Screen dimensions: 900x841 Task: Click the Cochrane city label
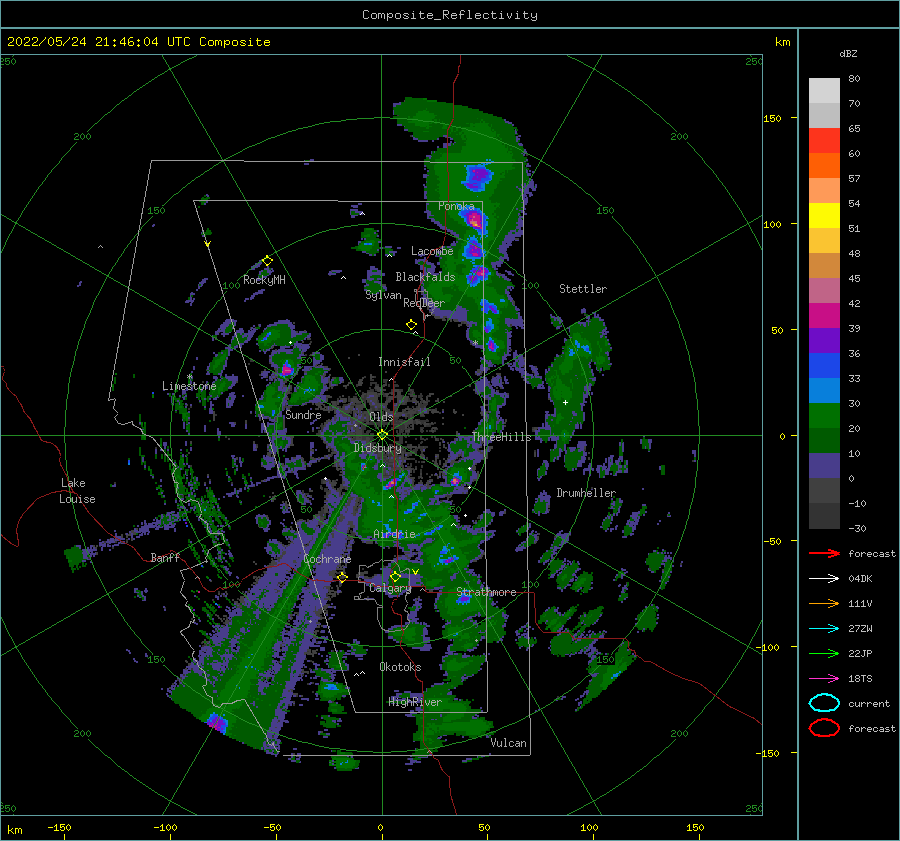click(x=327, y=559)
